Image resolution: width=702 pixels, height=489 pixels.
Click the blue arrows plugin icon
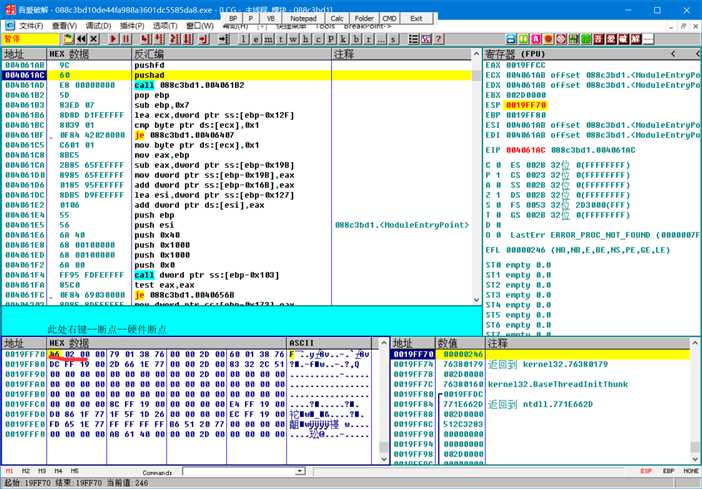click(x=511, y=39)
